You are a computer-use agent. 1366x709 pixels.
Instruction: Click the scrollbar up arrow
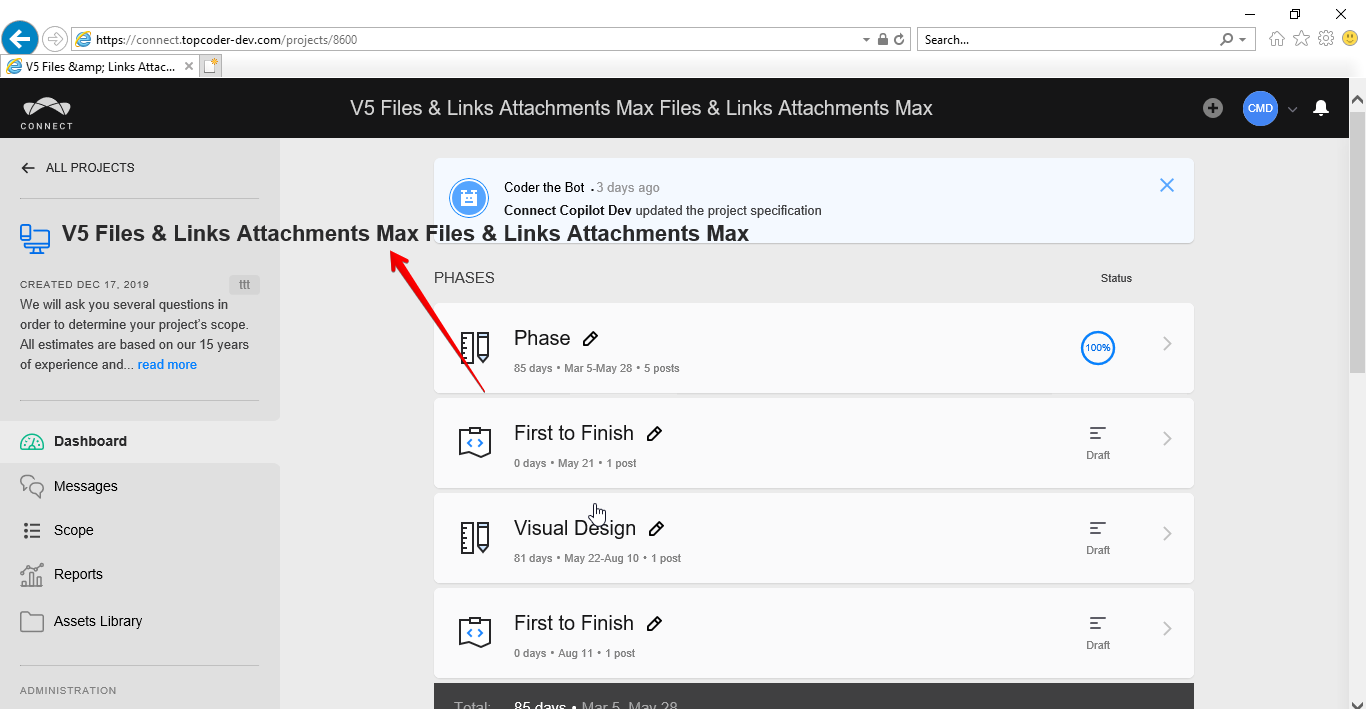pyautogui.click(x=1357, y=99)
